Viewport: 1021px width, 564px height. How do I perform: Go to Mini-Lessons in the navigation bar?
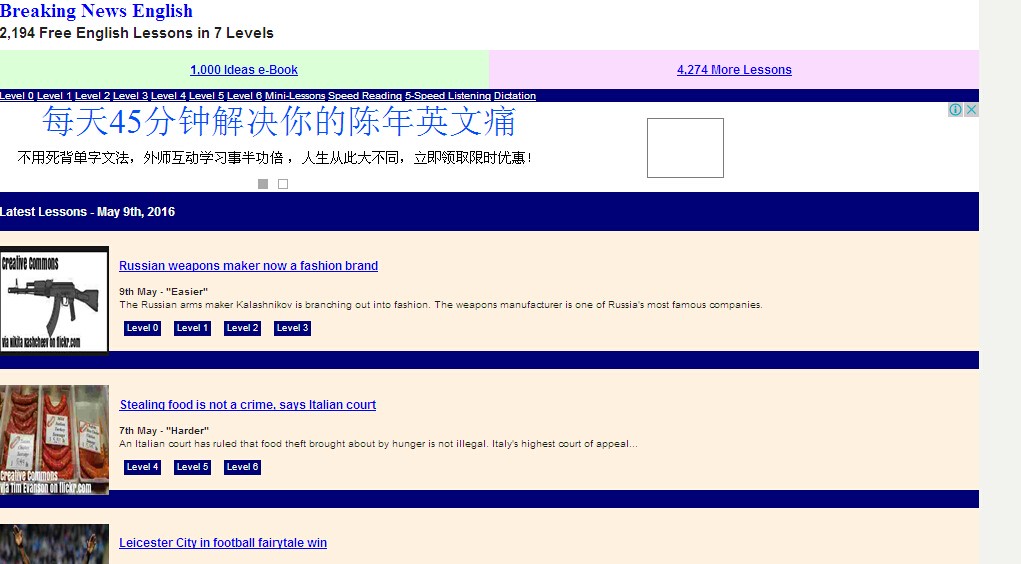click(x=295, y=96)
